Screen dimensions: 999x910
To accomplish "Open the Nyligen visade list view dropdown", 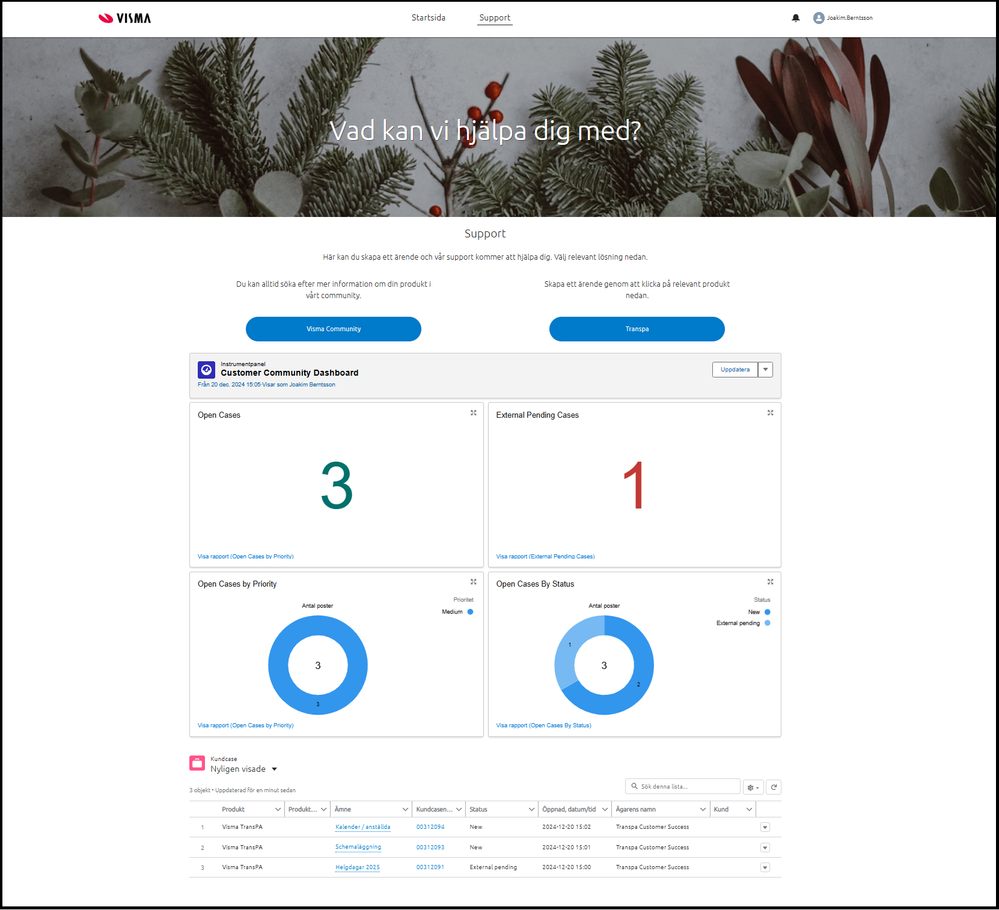I will pyautogui.click(x=275, y=769).
